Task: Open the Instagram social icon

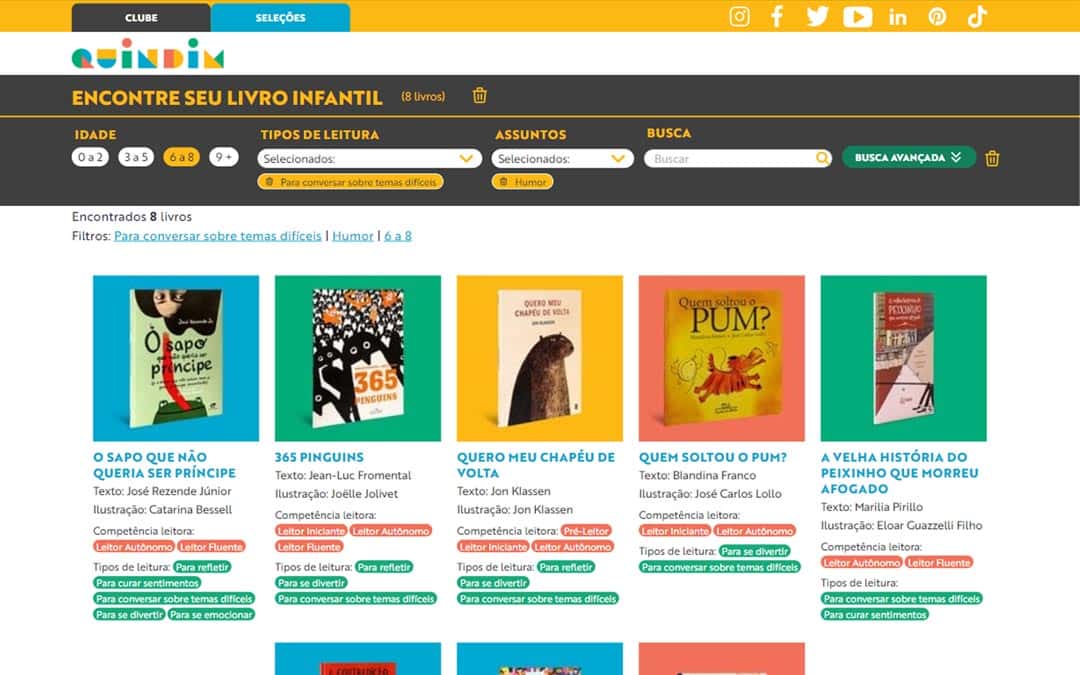Action: (739, 16)
